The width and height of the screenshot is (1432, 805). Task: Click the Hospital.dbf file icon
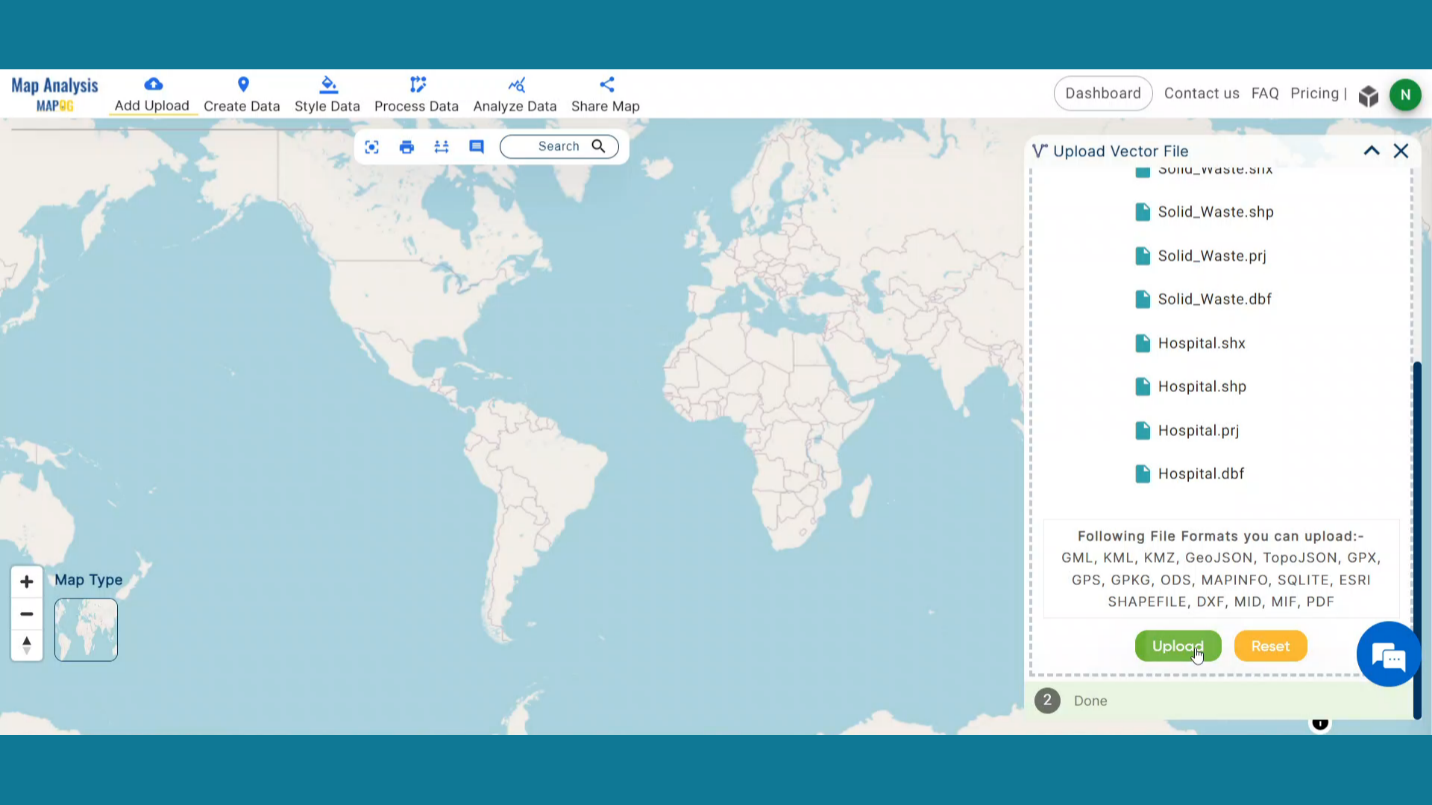tap(1142, 474)
